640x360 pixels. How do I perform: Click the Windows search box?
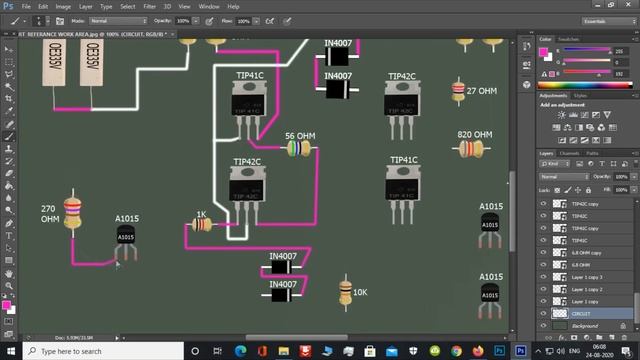[103, 351]
